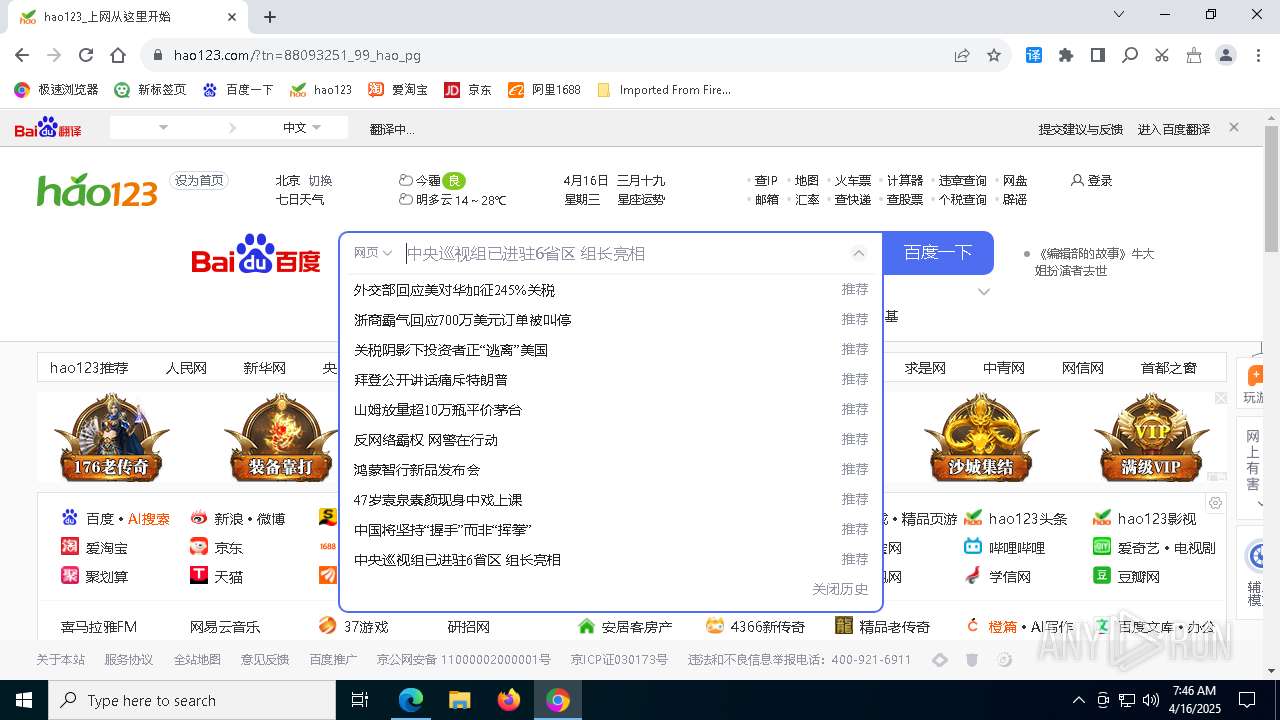Open a new browser tab
1280x720 pixels.
[x=270, y=16]
